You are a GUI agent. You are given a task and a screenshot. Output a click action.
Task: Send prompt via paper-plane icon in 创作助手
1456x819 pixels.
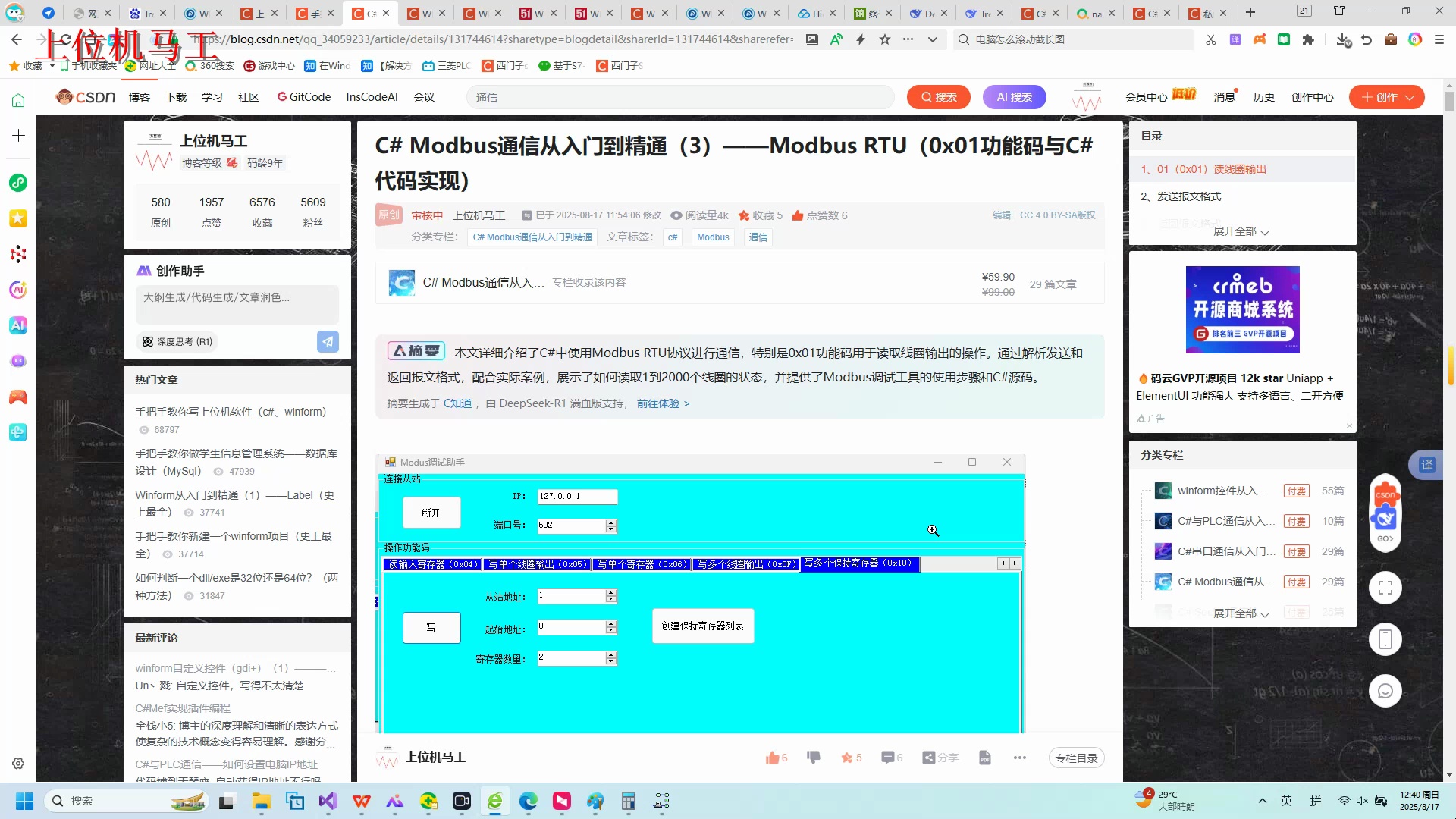(x=328, y=341)
